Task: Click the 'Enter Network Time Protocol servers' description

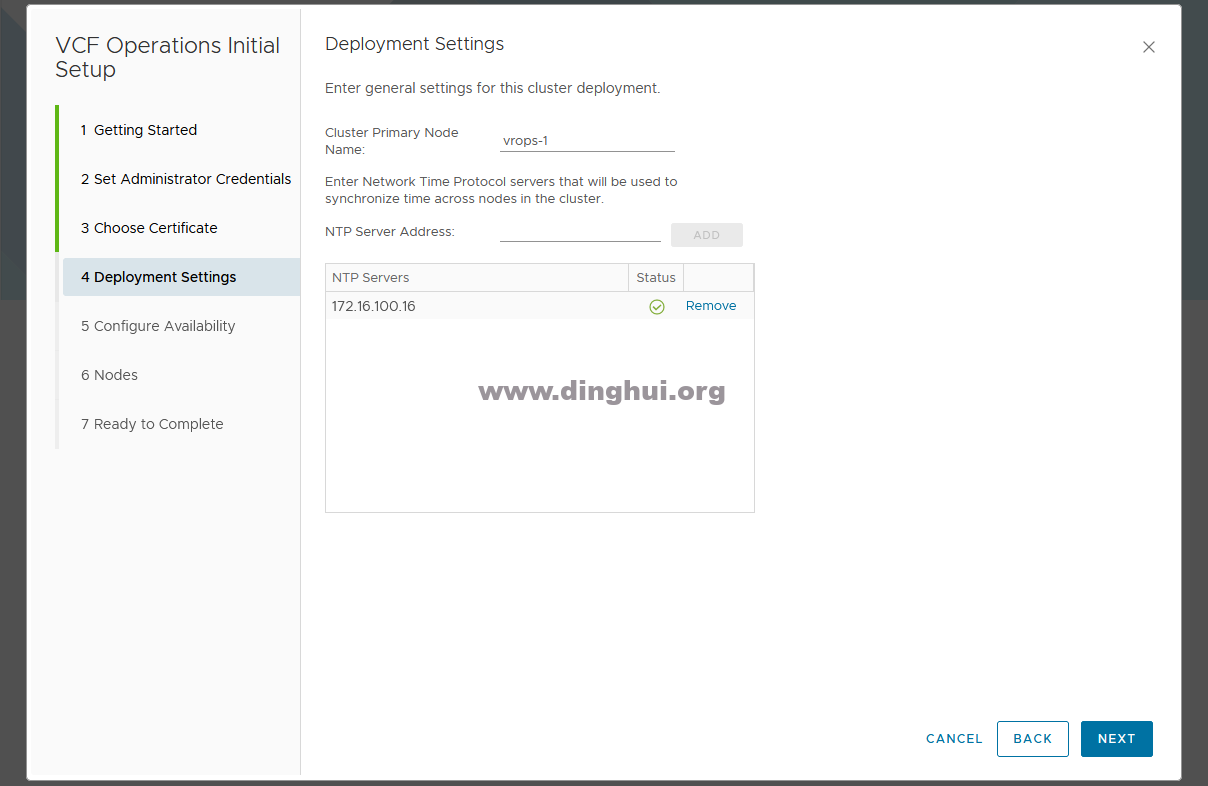Action: (501, 190)
